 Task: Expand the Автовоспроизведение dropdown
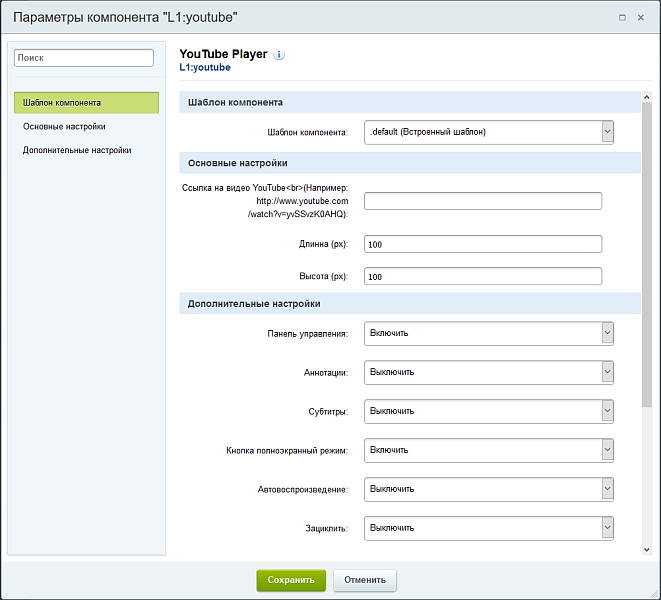click(488, 489)
